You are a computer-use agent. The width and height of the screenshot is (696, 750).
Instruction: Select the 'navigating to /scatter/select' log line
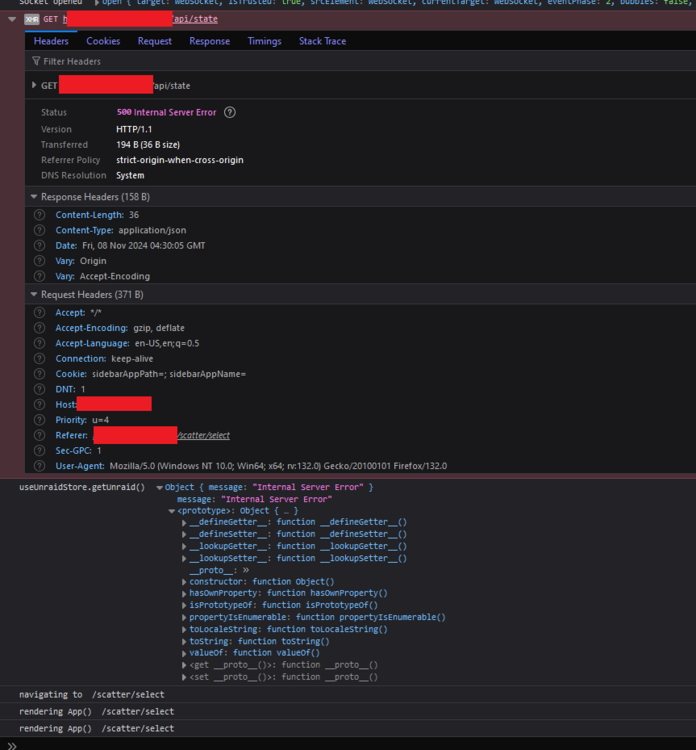tap(91, 695)
